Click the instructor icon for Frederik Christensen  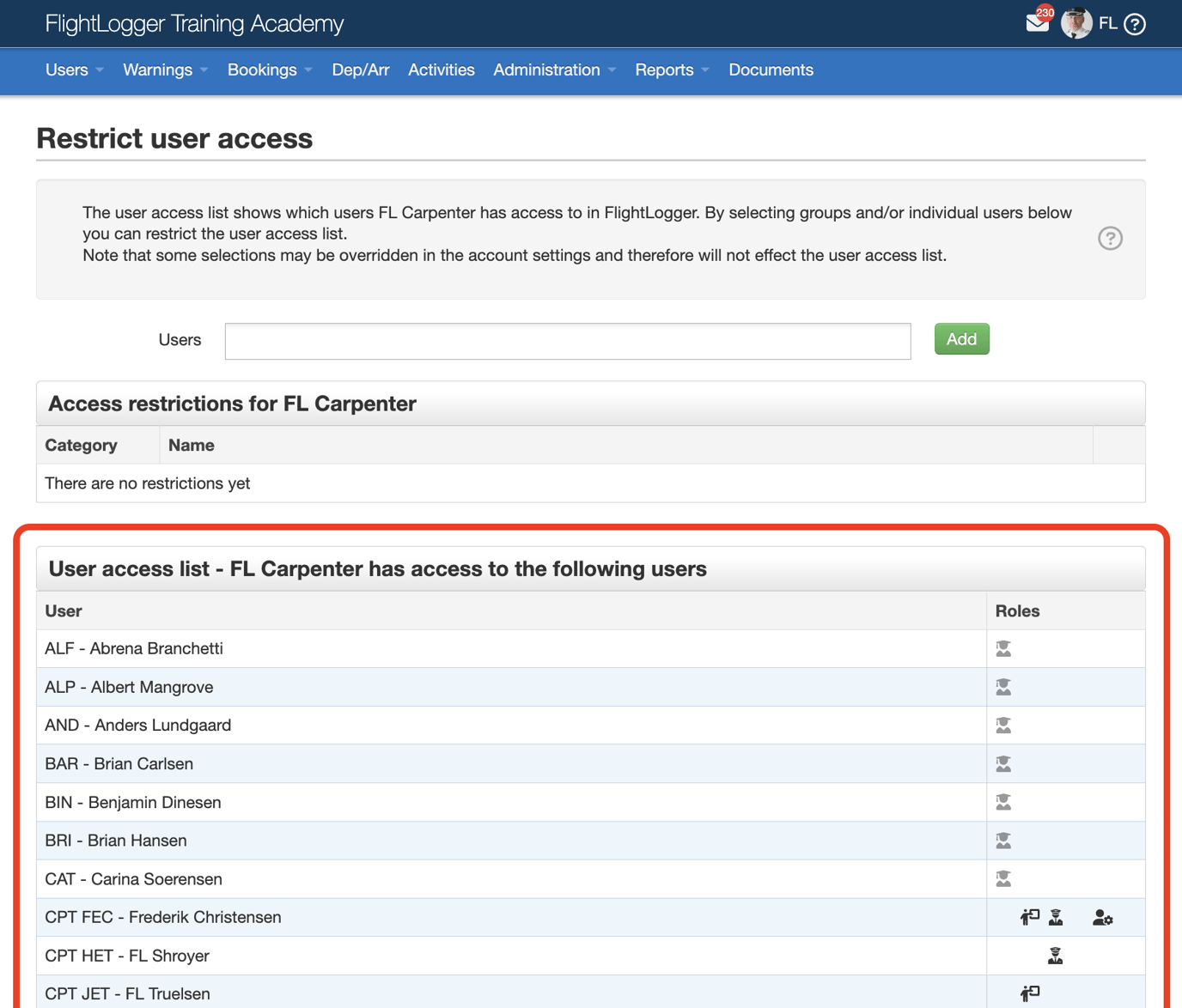1028,917
